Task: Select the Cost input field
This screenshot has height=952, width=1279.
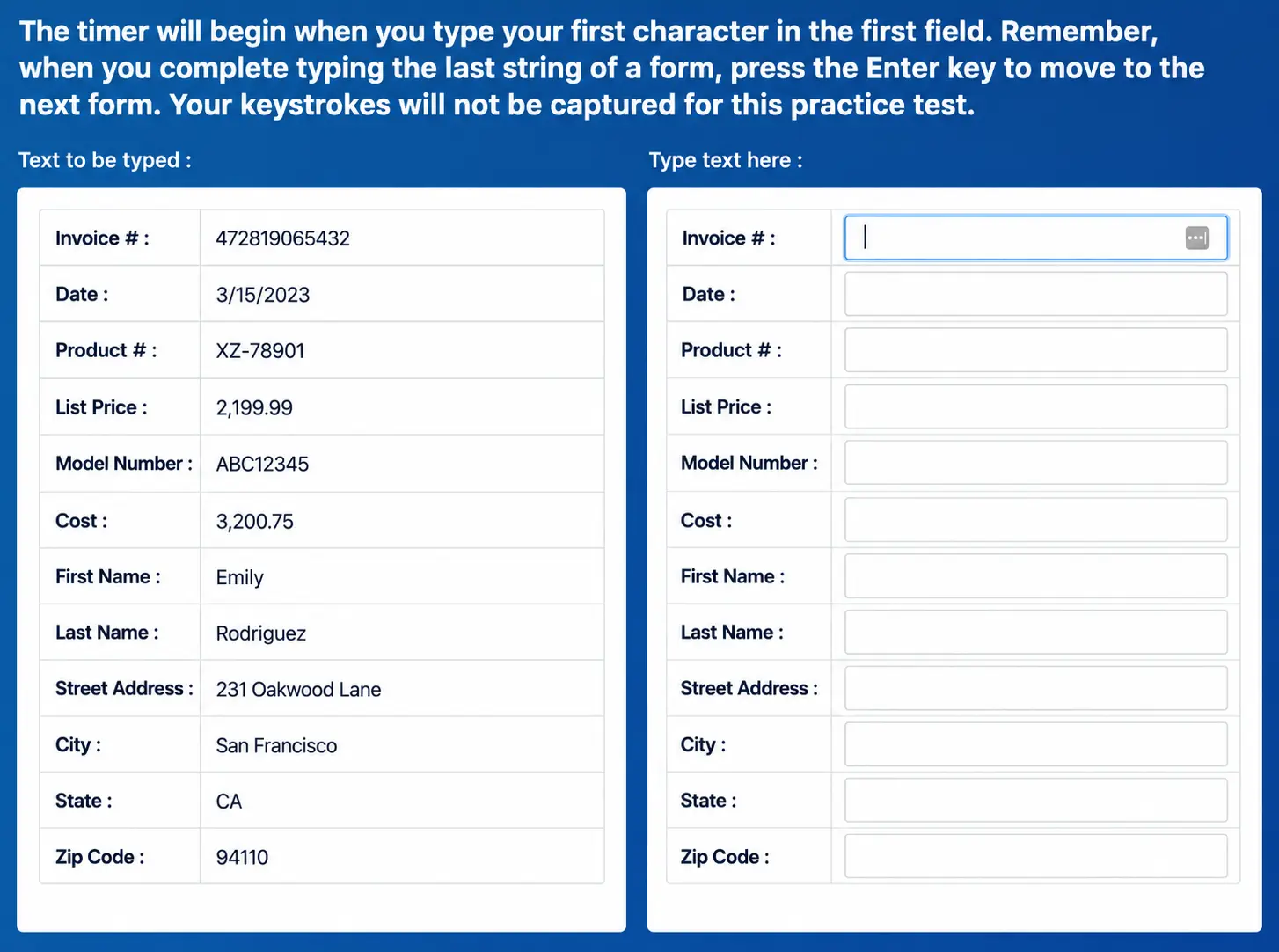Action: coord(1035,520)
